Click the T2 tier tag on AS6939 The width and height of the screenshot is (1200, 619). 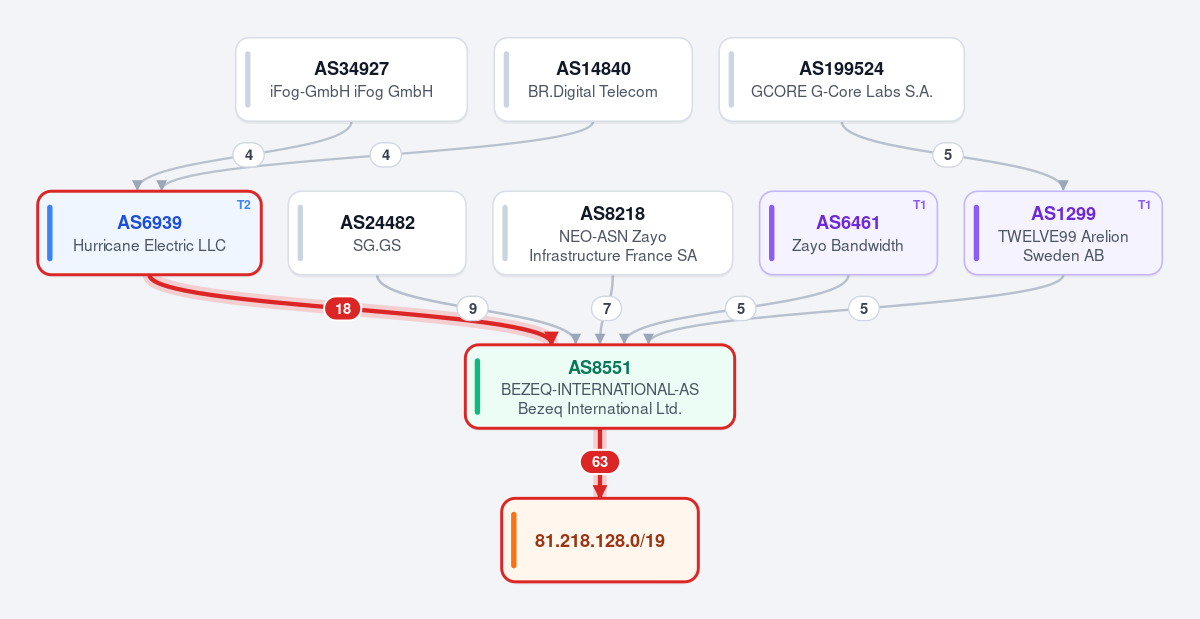(x=244, y=204)
